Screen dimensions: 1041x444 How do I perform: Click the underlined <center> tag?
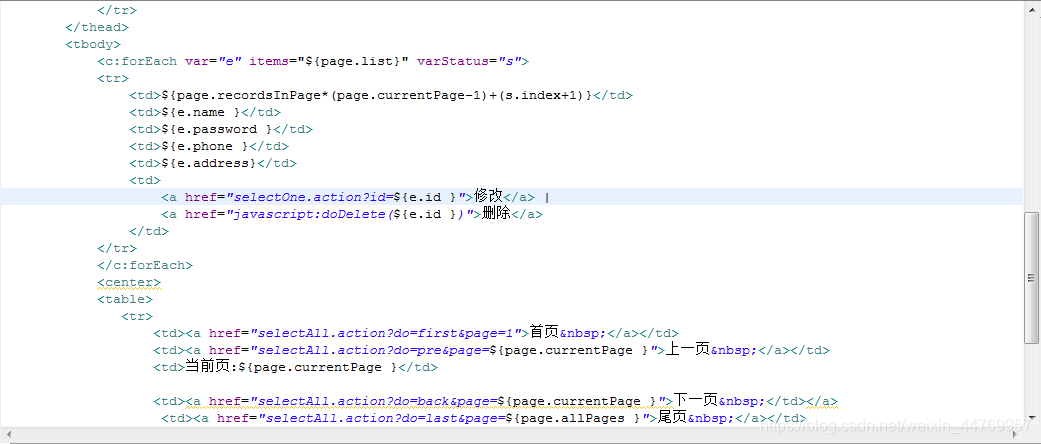(129, 282)
